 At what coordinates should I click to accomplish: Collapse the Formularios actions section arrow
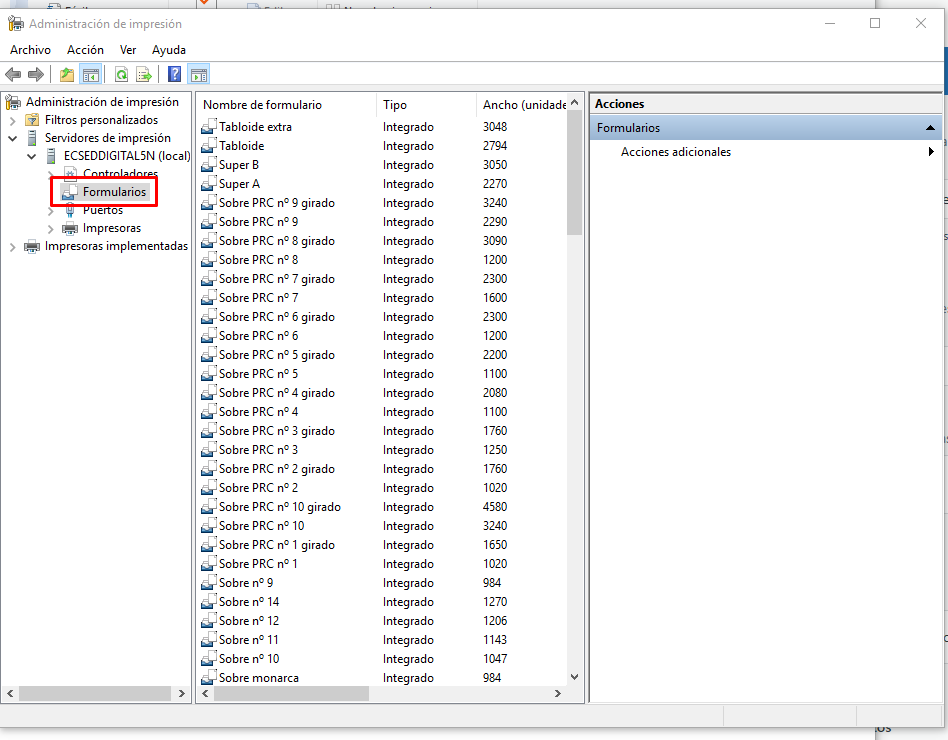931,128
